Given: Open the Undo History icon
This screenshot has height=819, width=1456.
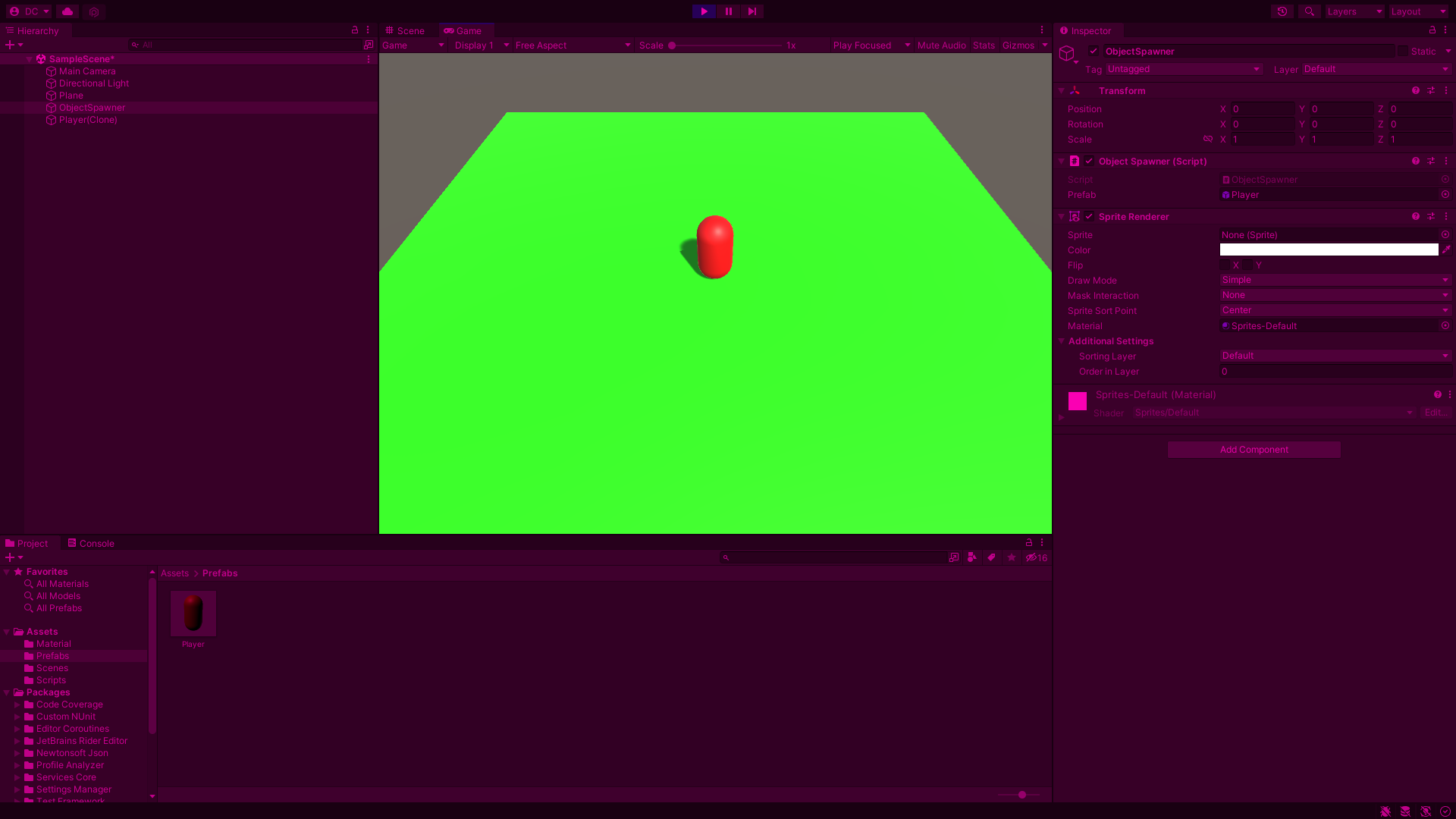Looking at the screenshot, I should tap(1282, 11).
